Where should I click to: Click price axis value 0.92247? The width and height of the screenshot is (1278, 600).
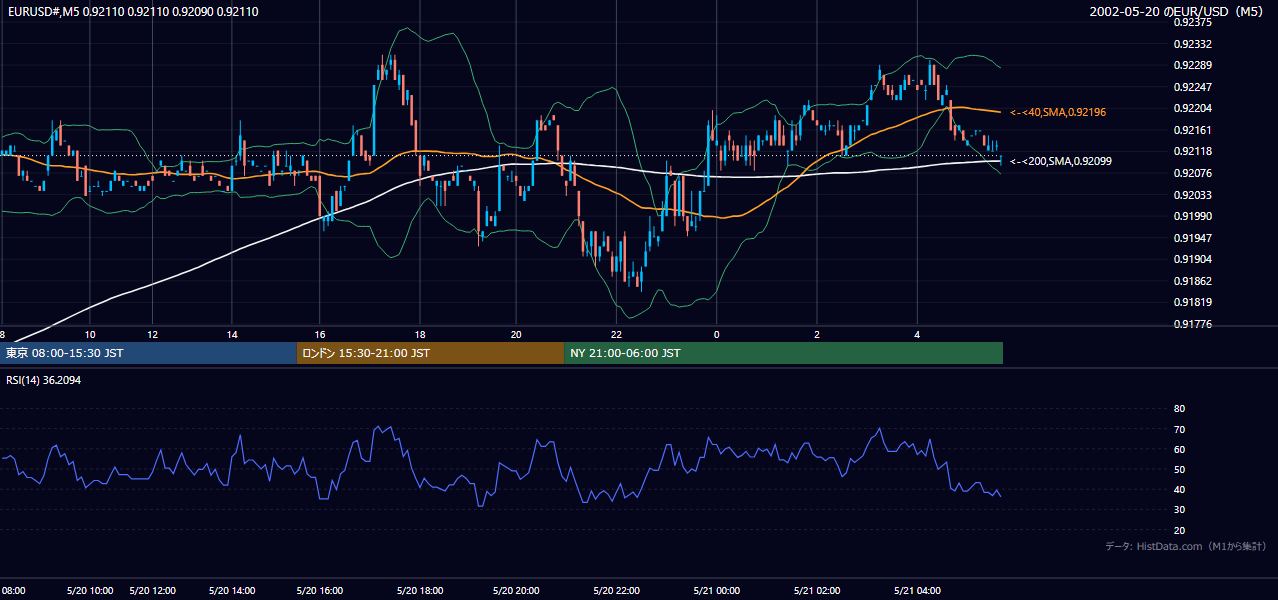click(x=1191, y=87)
